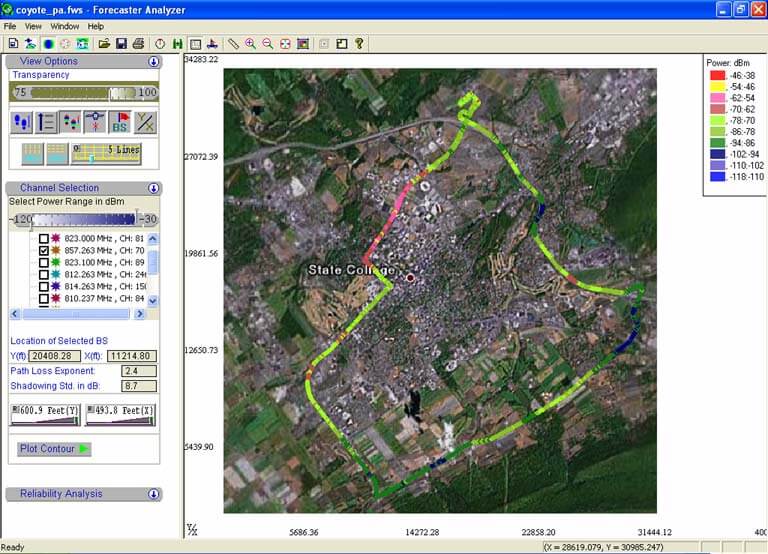Screen dimensions: 768x554
Task: Click the yellow question mark help icon
Action: point(359,44)
